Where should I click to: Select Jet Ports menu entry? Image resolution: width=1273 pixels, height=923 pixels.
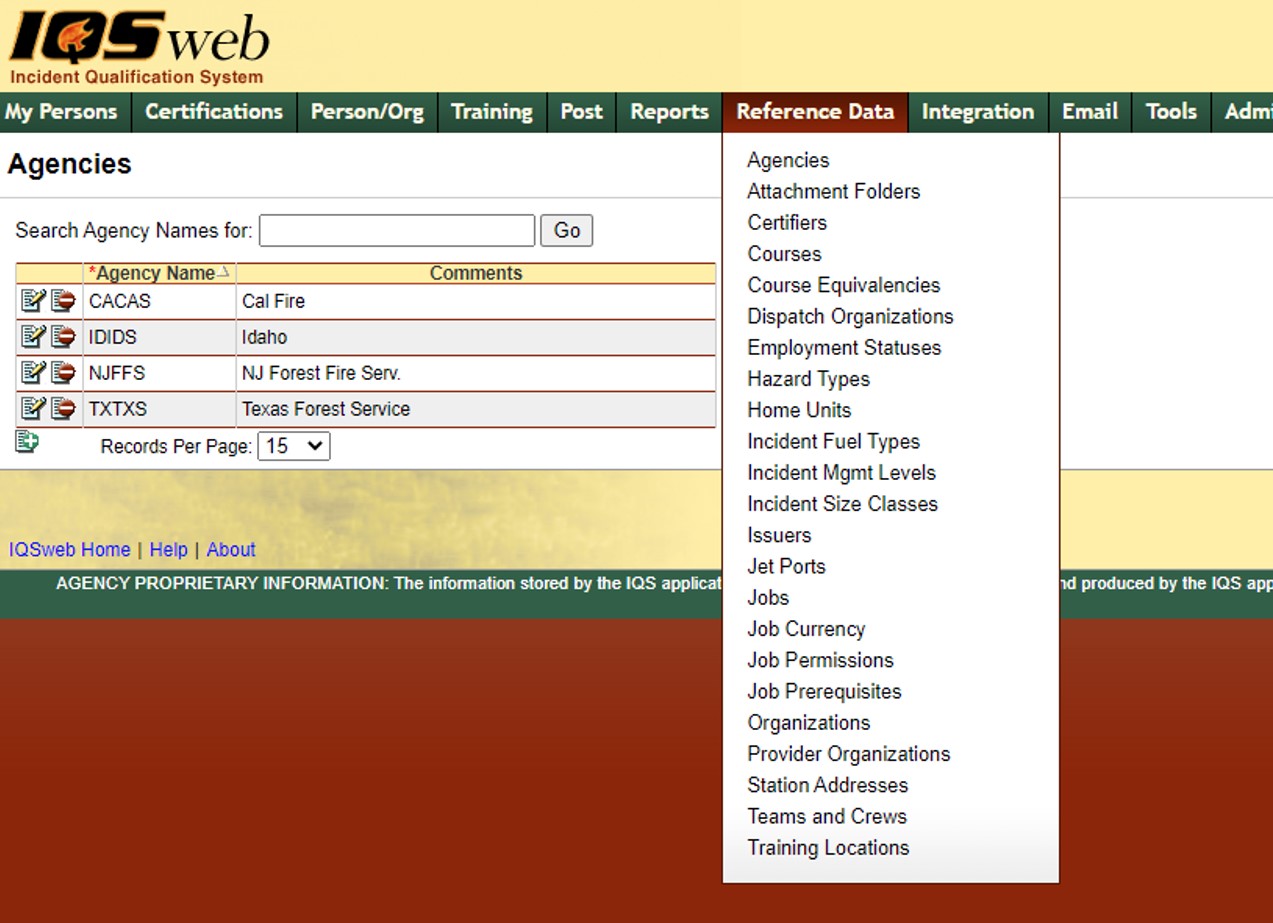pos(786,566)
